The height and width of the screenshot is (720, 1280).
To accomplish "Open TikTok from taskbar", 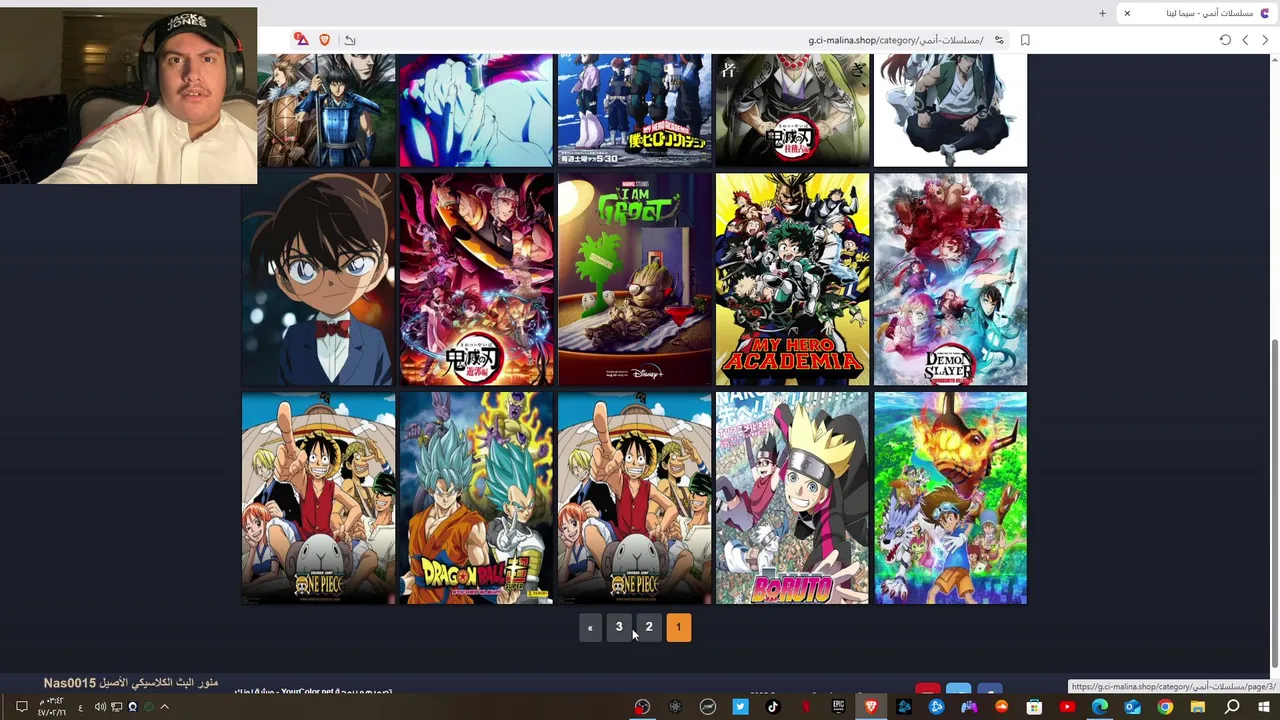I will click(x=773, y=707).
